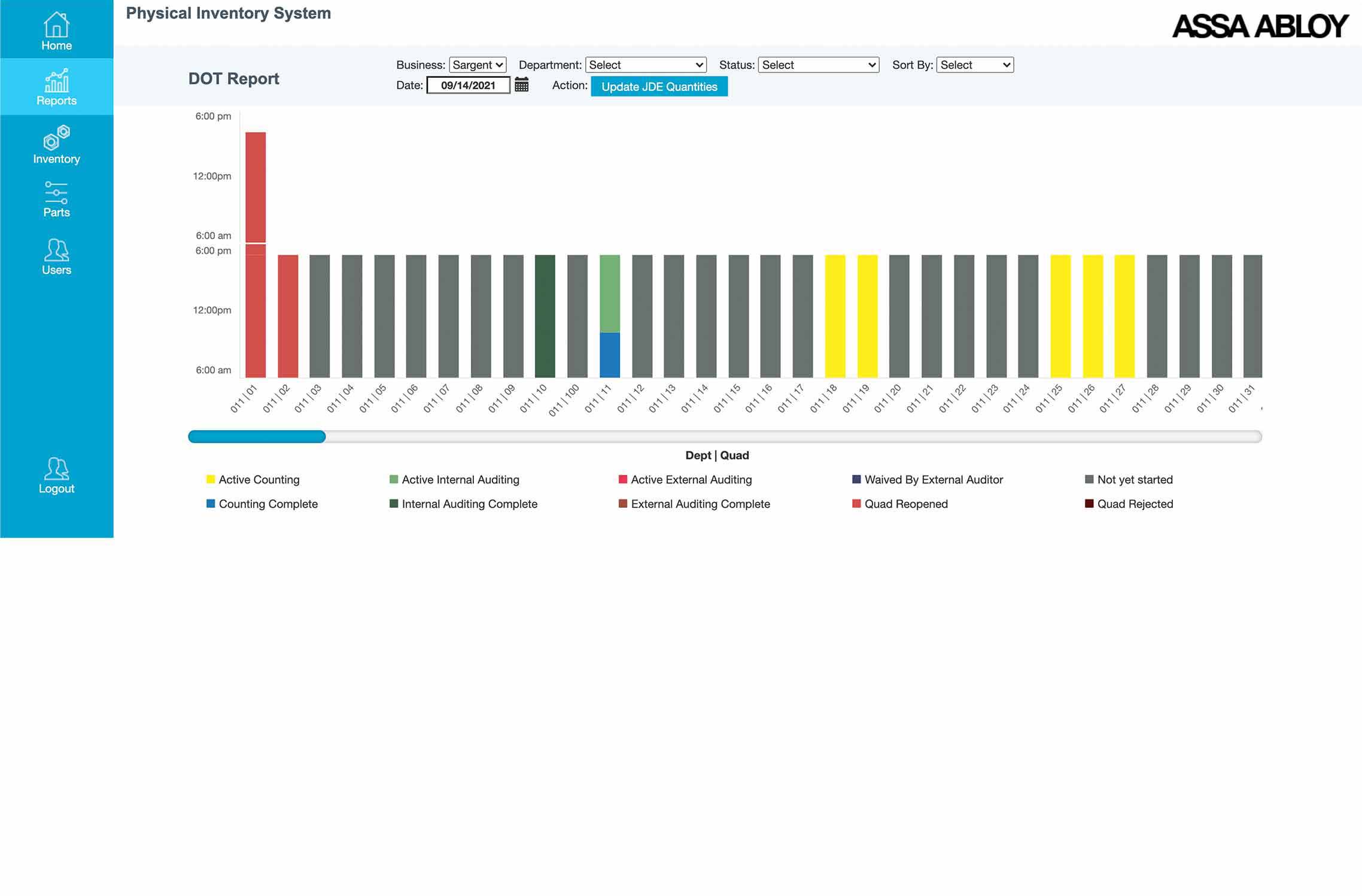Click the Physical Inventory System title
This screenshot has width=1362, height=896.
228,13
